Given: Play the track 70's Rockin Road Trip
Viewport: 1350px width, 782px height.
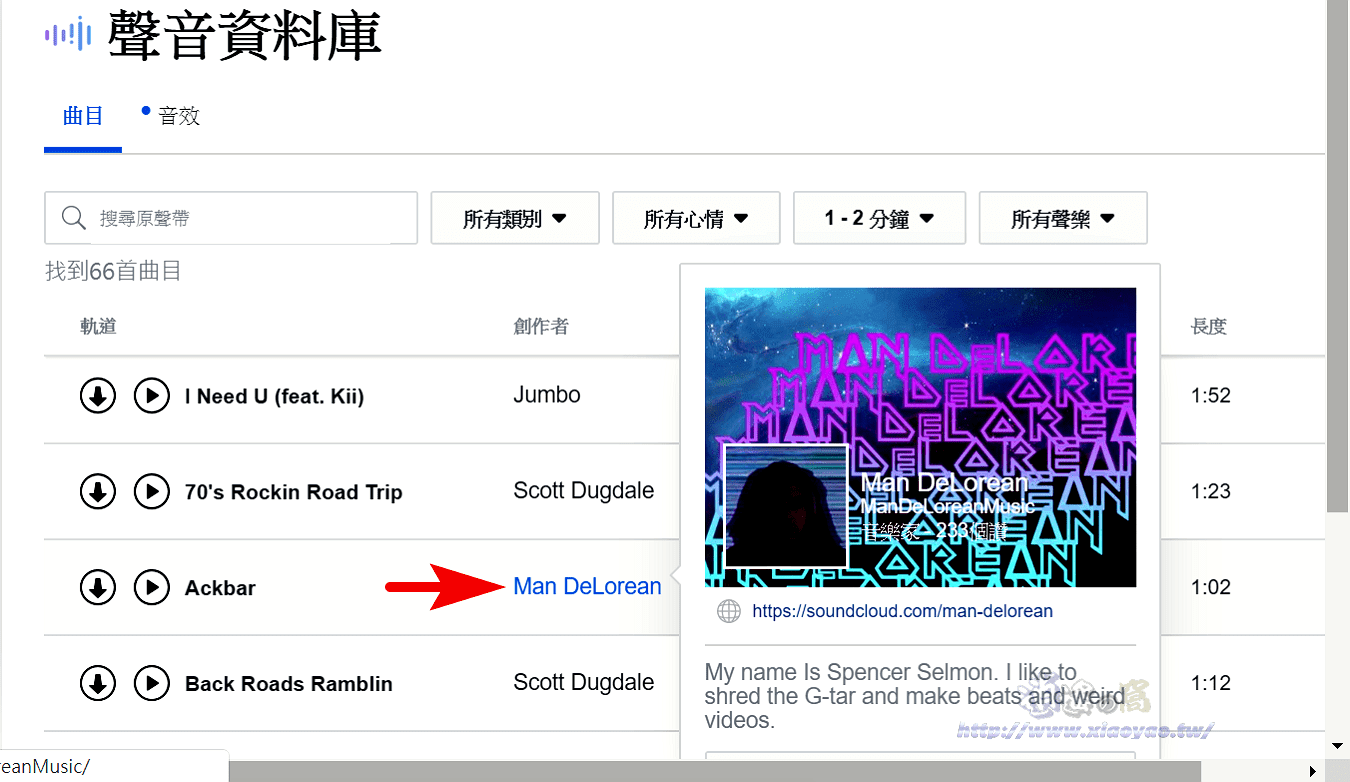Looking at the screenshot, I should coord(152,491).
